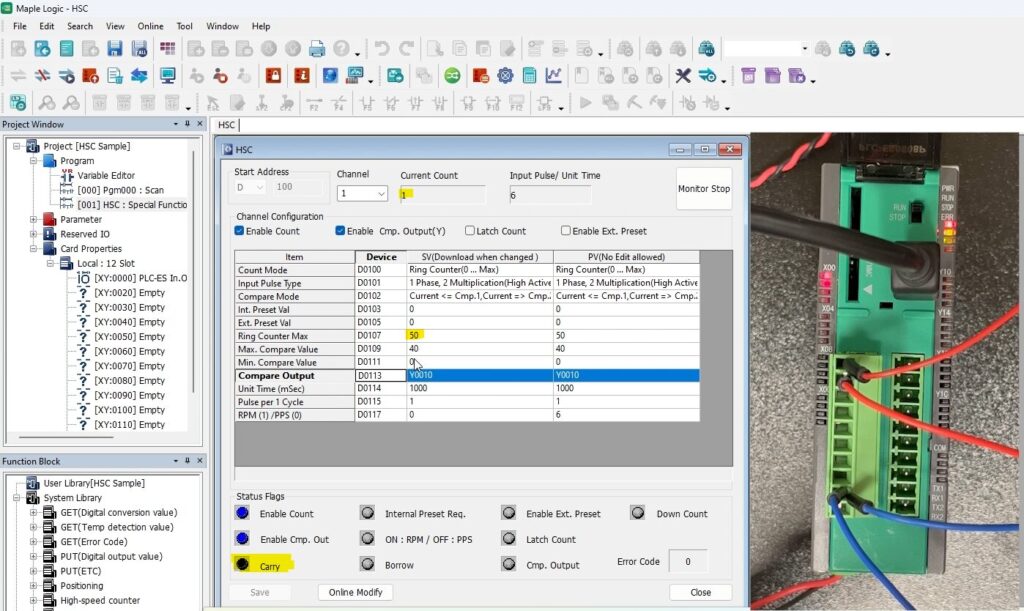Viewport: 1024px width, 611px height.
Task: Enable the Latch Count checkbox
Action: [x=470, y=230]
